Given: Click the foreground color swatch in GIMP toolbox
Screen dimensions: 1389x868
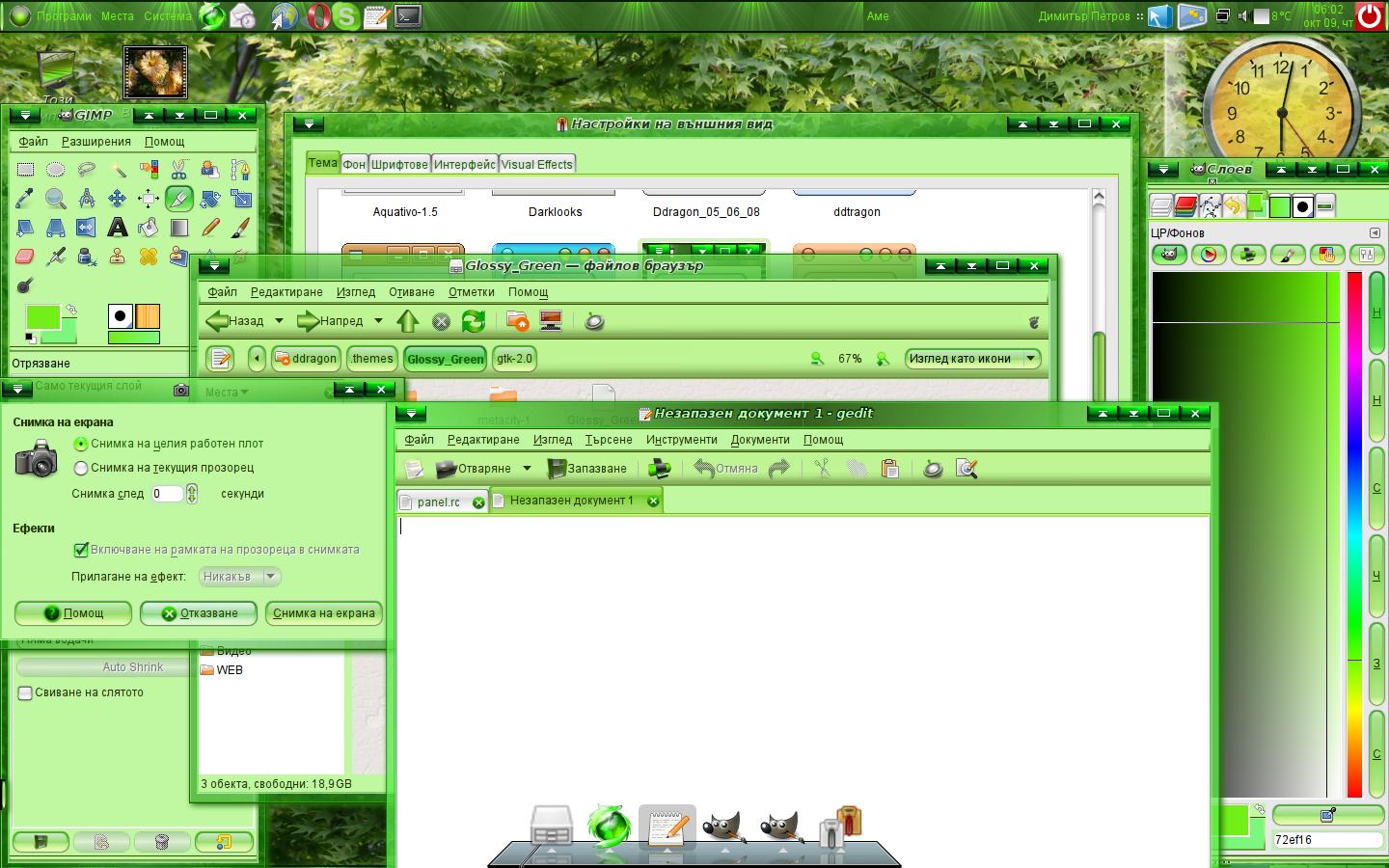Looking at the screenshot, I should click(41, 315).
